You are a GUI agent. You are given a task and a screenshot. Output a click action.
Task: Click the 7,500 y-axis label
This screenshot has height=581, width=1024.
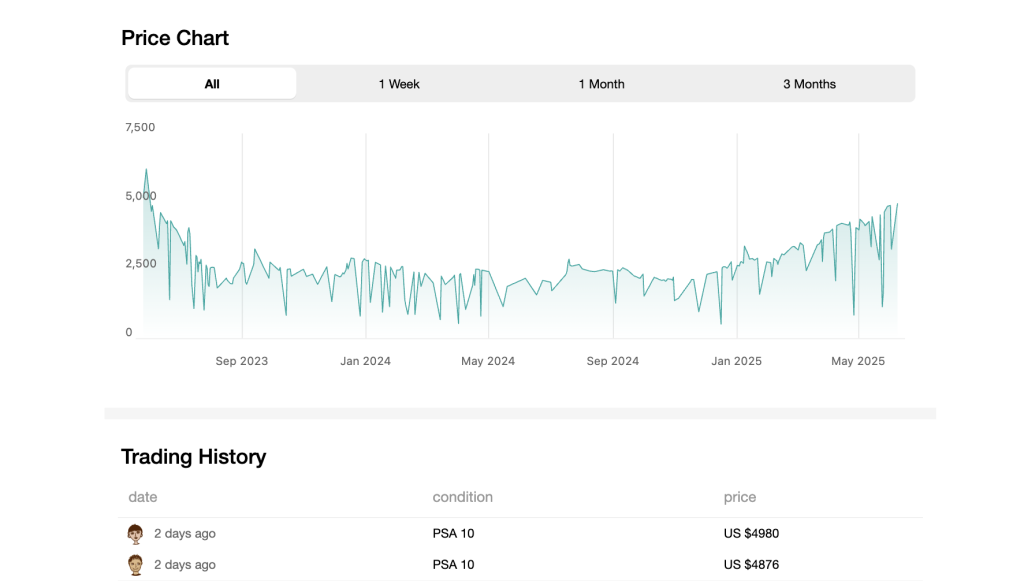tap(140, 128)
